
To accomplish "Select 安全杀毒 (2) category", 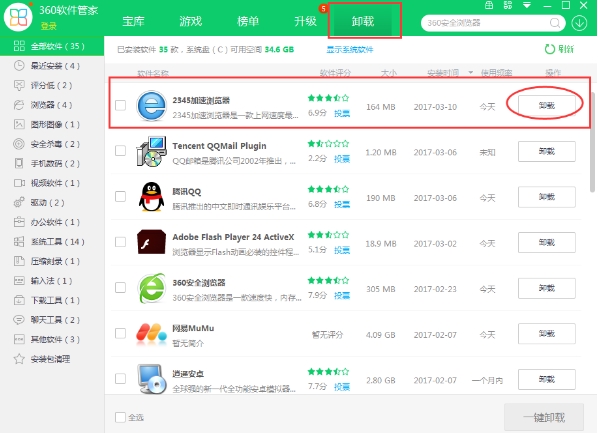I will click(52, 144).
